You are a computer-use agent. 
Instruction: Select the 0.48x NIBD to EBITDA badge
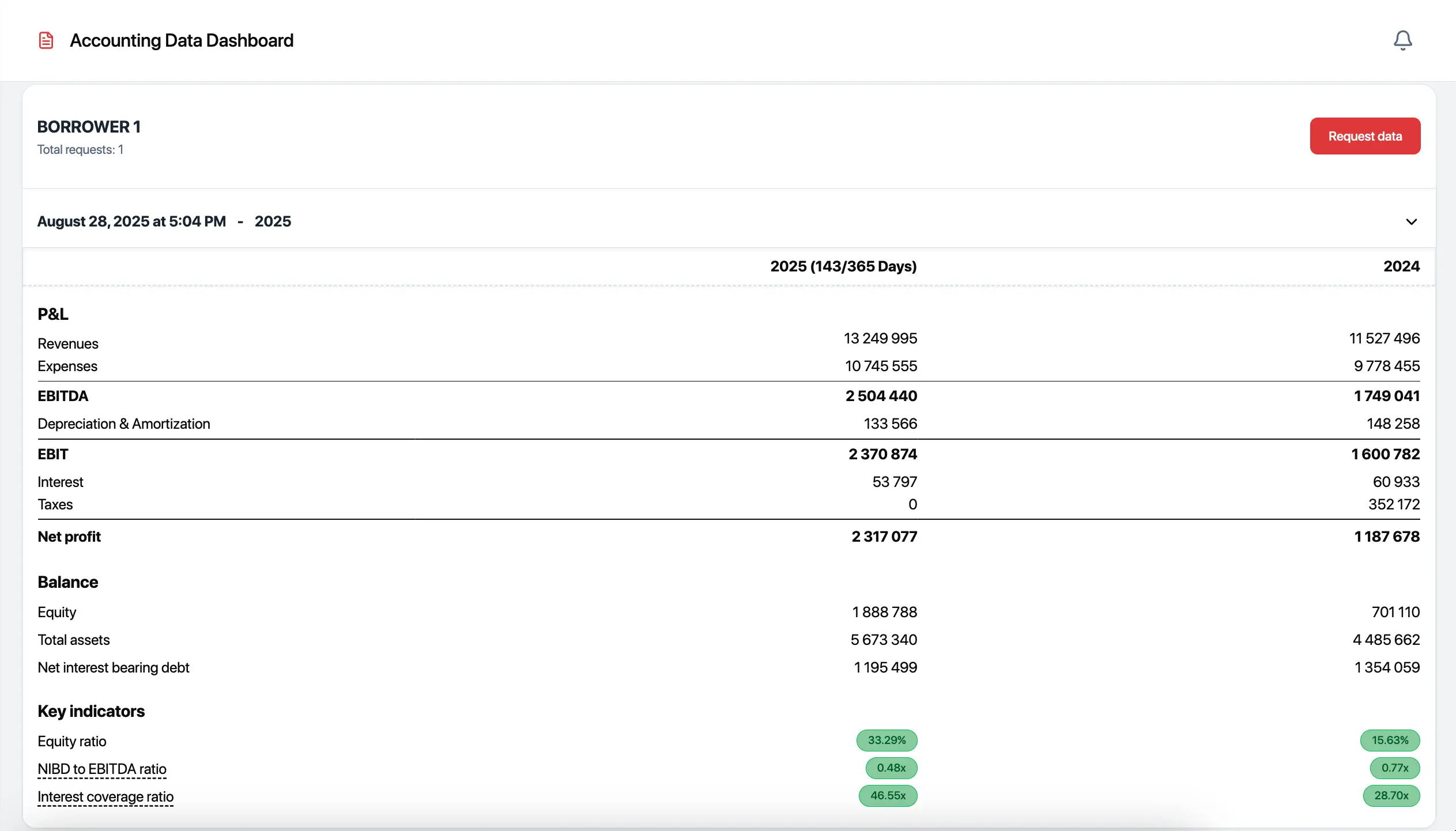[891, 768]
